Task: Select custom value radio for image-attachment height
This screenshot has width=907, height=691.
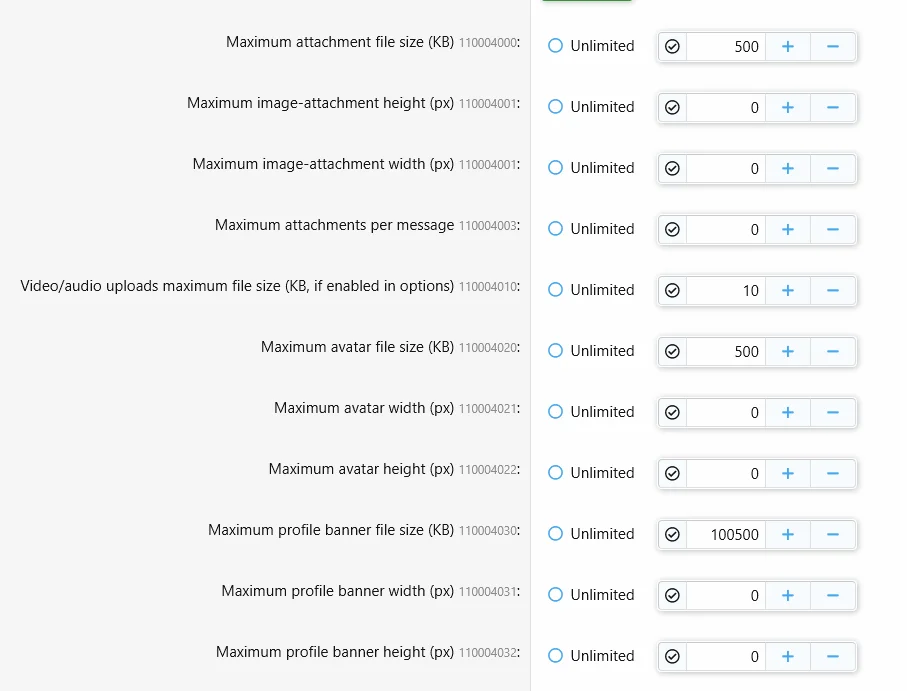Action: [672, 107]
